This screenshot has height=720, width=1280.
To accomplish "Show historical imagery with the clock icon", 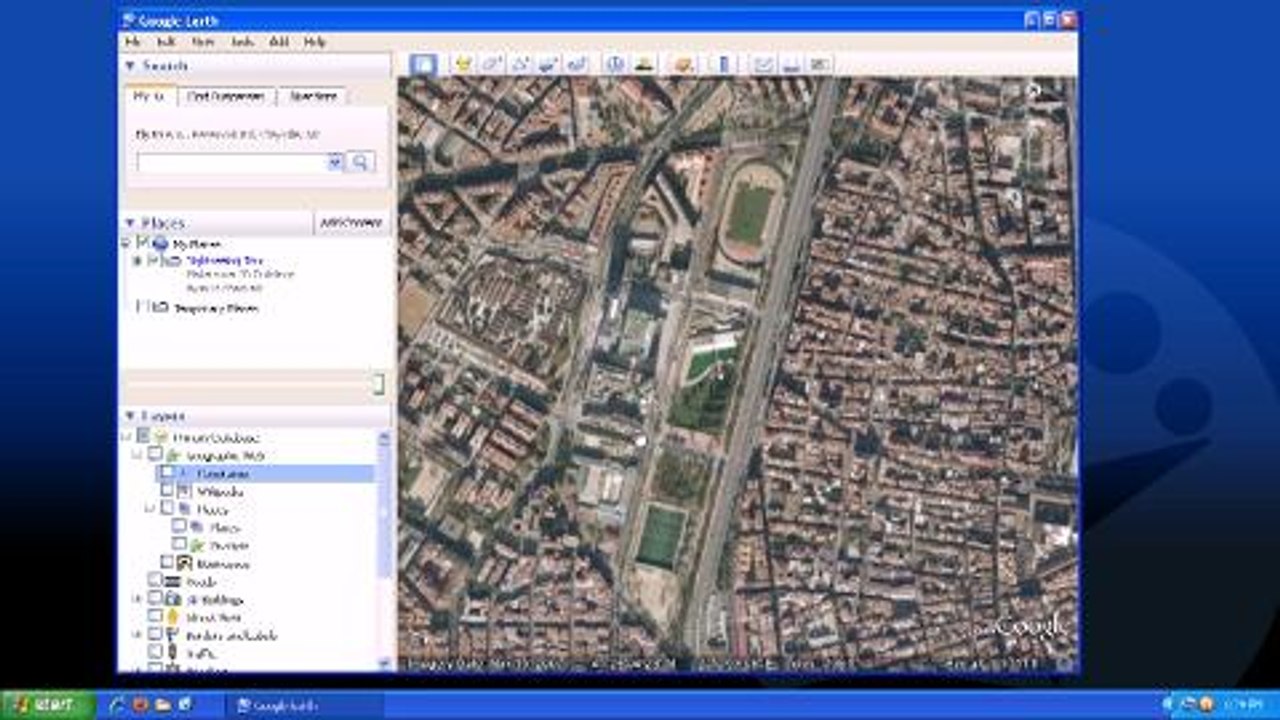I will [615, 64].
